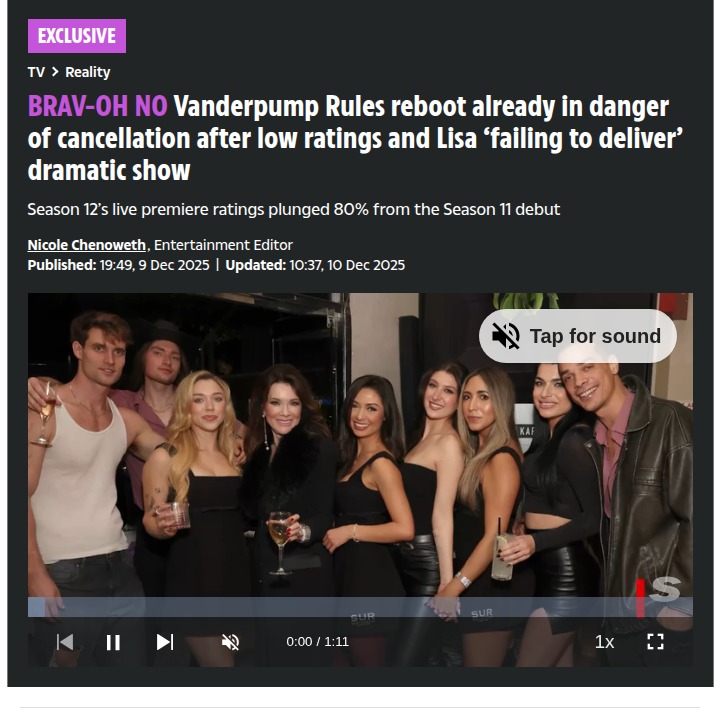Enter fullscreen video mode
Image resolution: width=720 pixels, height=720 pixels.
click(x=655, y=641)
